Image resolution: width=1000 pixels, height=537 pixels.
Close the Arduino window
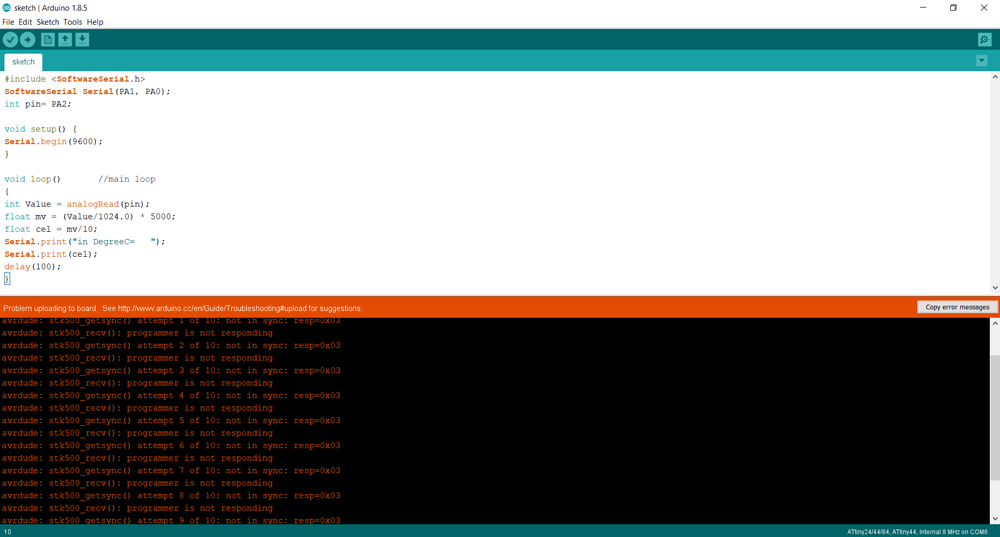click(983, 8)
